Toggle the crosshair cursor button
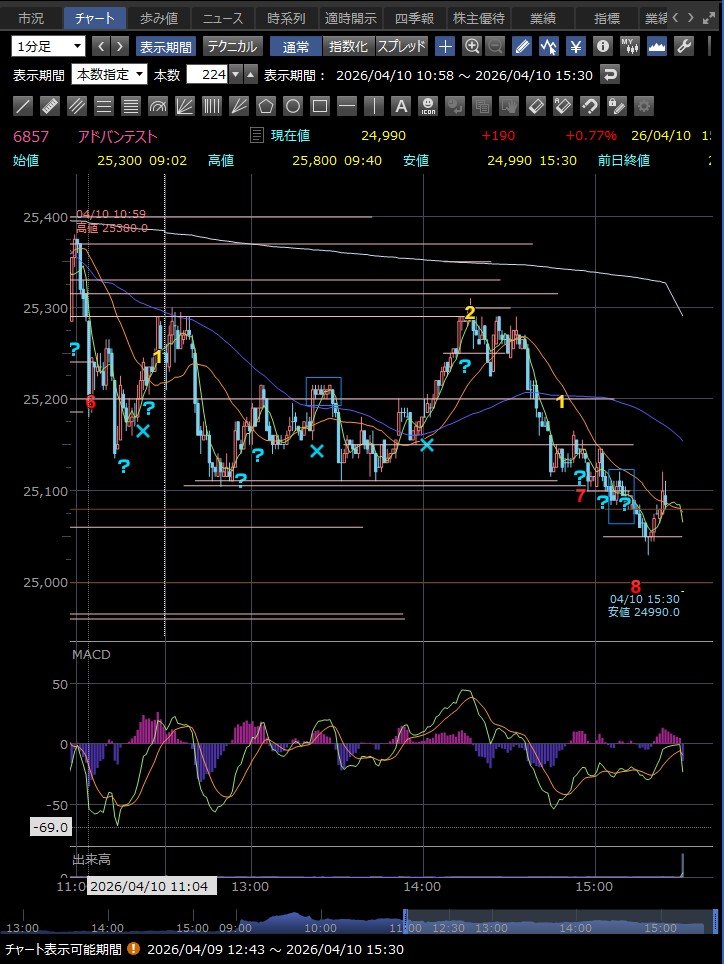Viewport: 724px width, 964px height. click(x=445, y=46)
